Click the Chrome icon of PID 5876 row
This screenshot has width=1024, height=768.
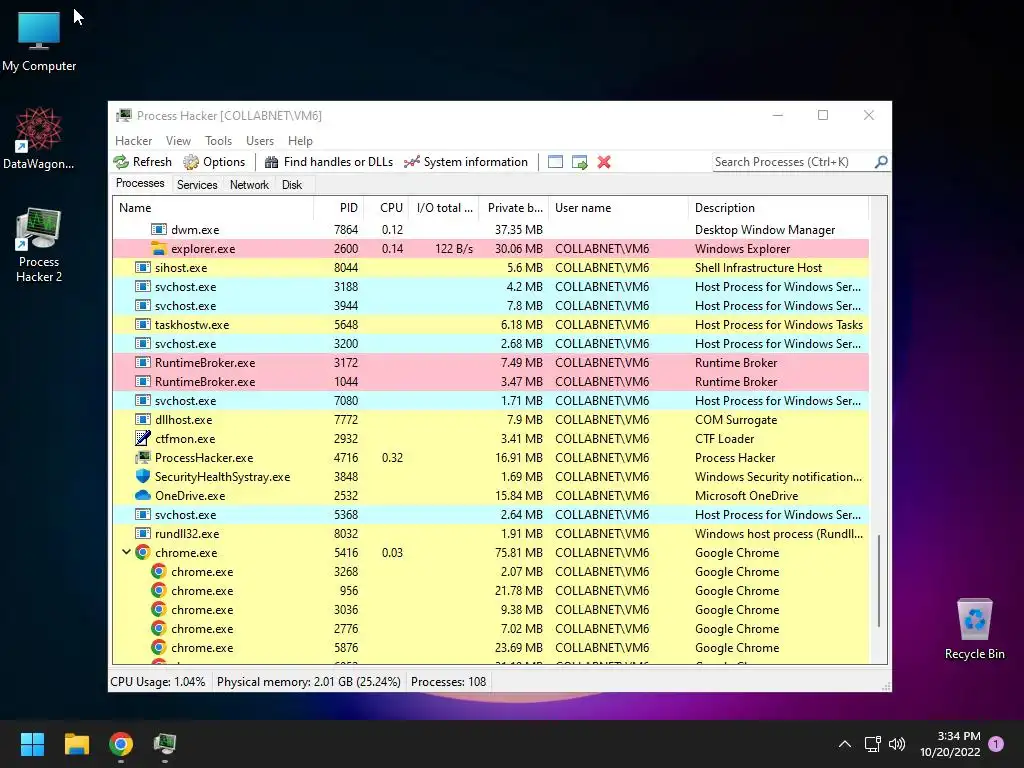159,647
